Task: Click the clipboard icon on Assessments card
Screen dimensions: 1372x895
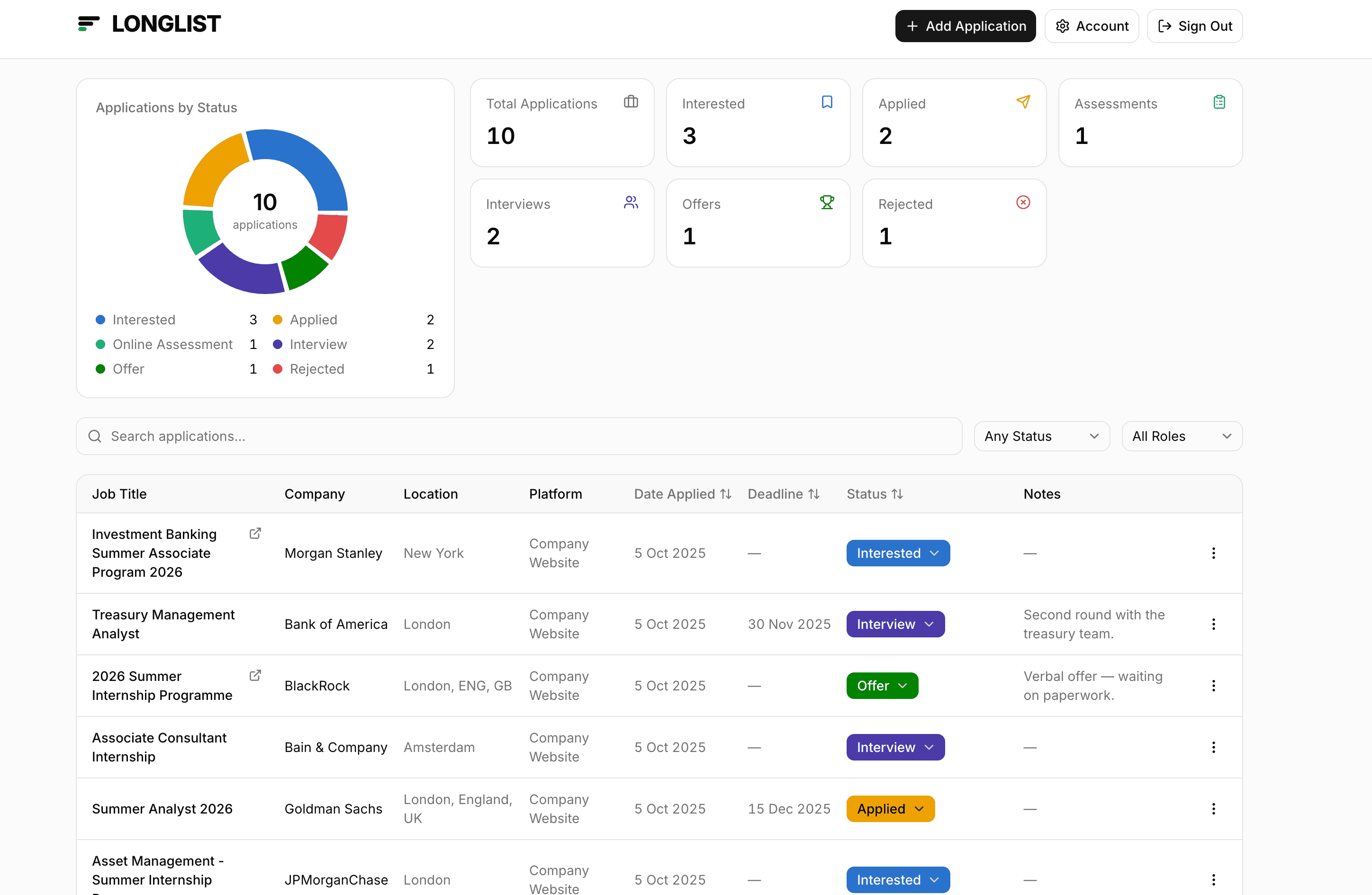Action: click(x=1219, y=102)
